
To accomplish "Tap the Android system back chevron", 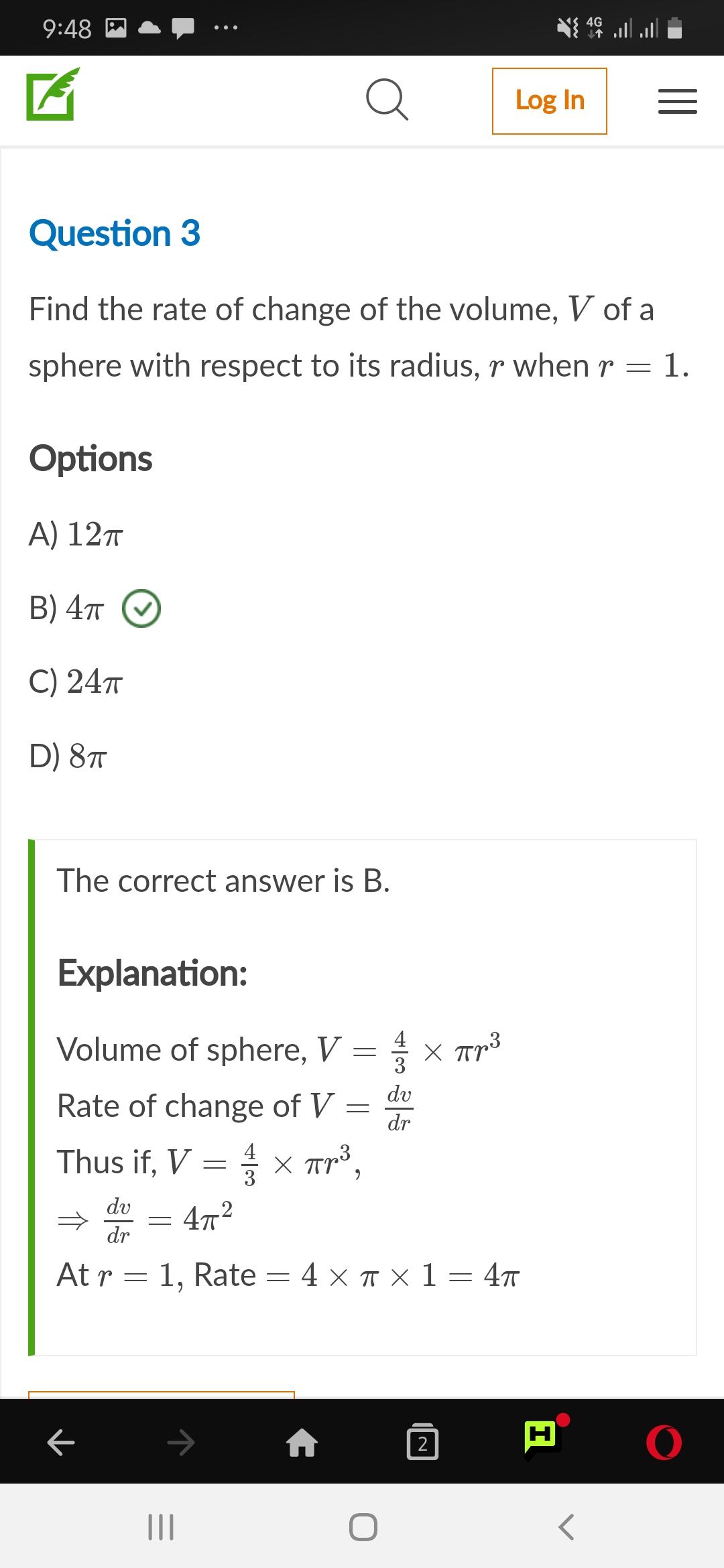I will pyautogui.click(x=566, y=1527).
